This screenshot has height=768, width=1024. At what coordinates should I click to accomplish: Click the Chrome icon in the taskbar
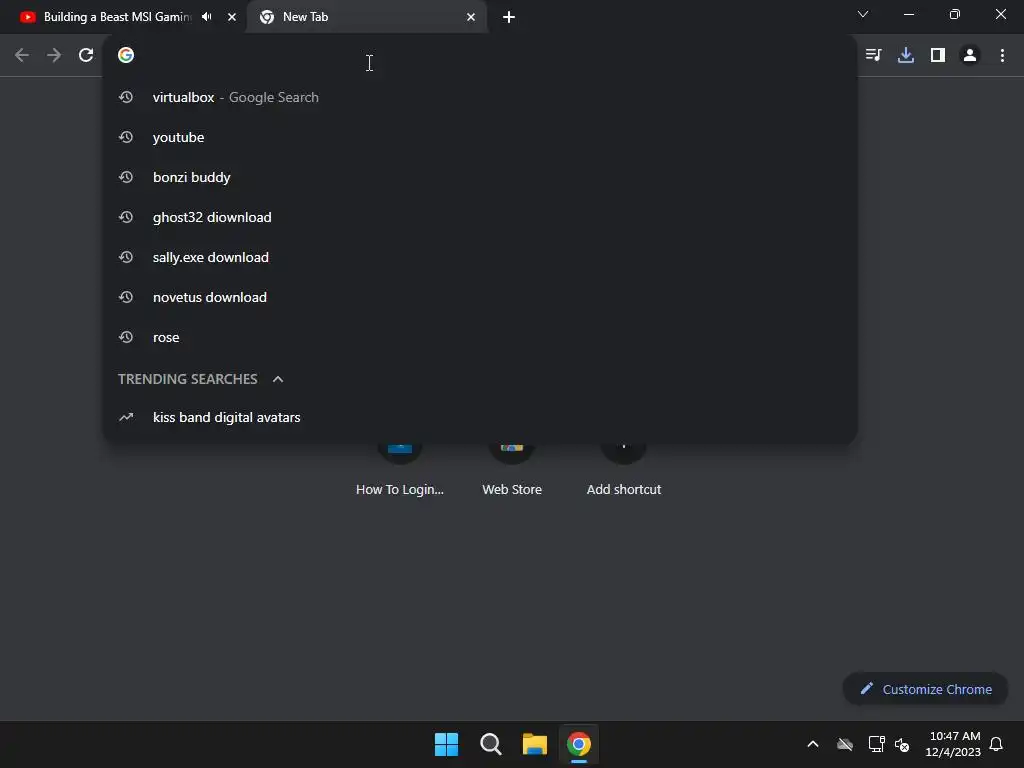[579, 744]
